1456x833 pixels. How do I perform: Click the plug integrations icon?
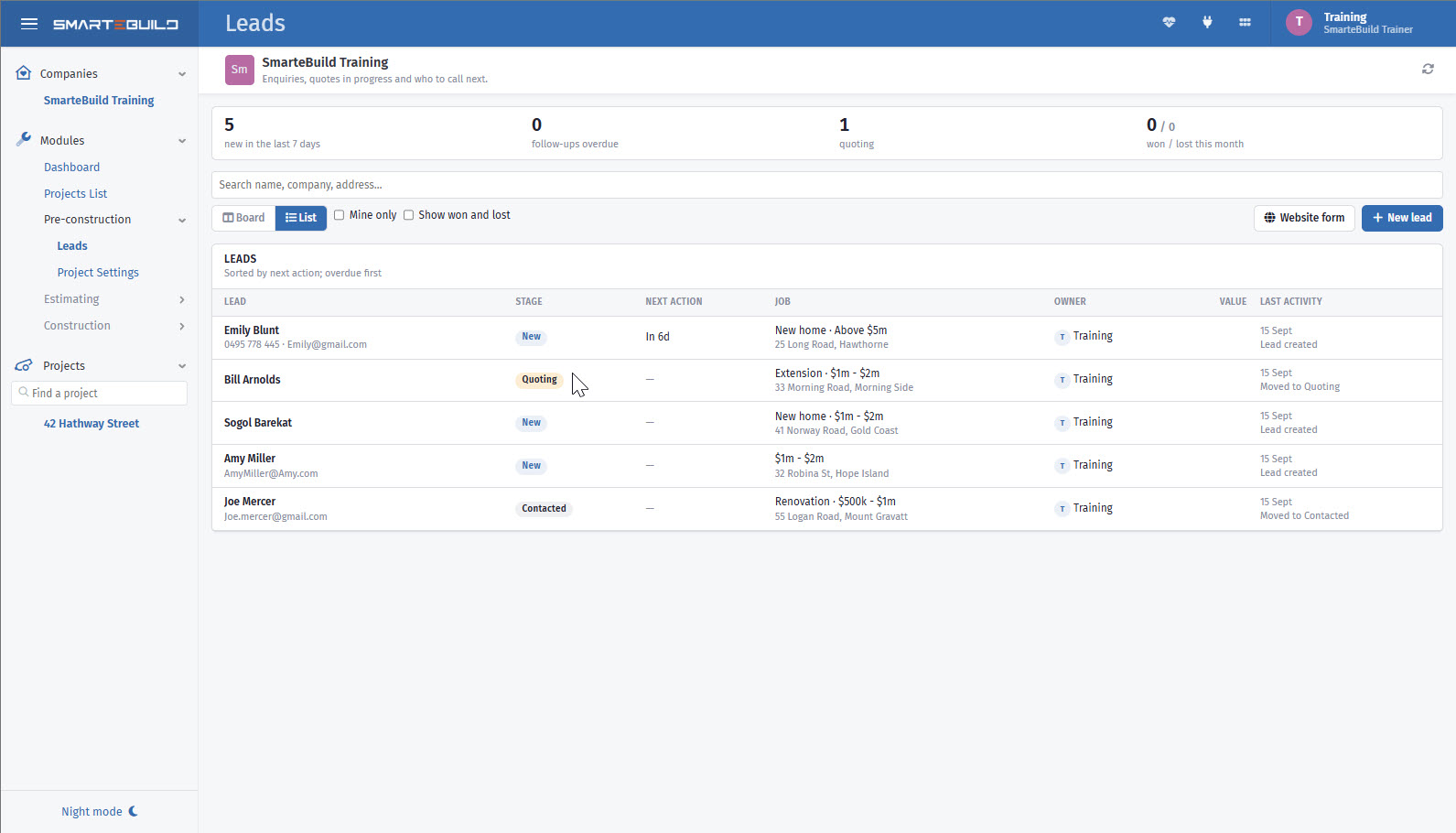click(x=1207, y=23)
